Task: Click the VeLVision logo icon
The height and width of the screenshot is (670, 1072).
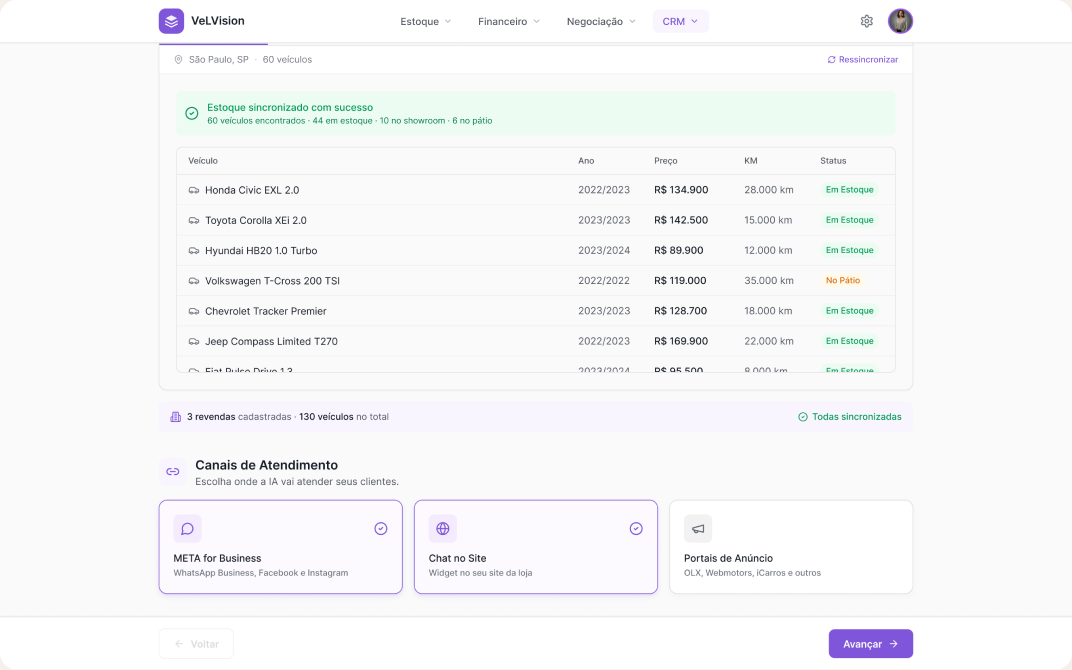Action: click(x=171, y=21)
